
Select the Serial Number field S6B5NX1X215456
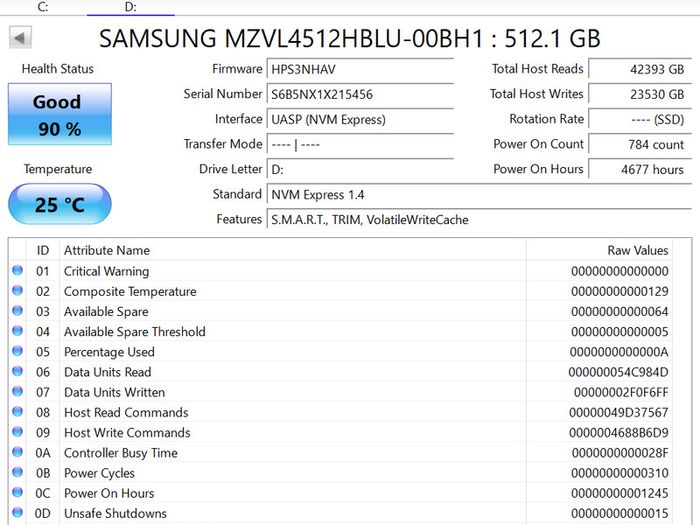pyautogui.click(x=360, y=94)
